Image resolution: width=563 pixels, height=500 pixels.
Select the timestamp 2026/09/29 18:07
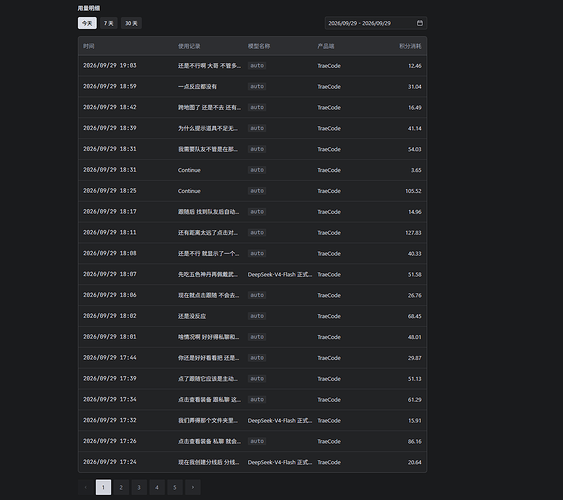(x=110, y=274)
